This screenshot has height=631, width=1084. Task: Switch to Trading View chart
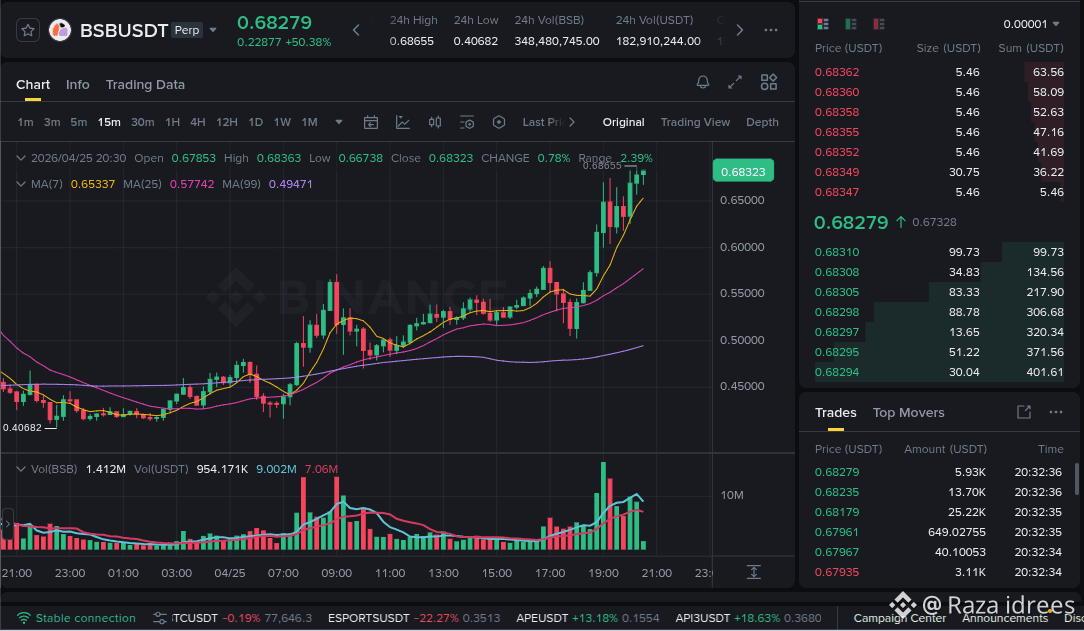point(695,122)
